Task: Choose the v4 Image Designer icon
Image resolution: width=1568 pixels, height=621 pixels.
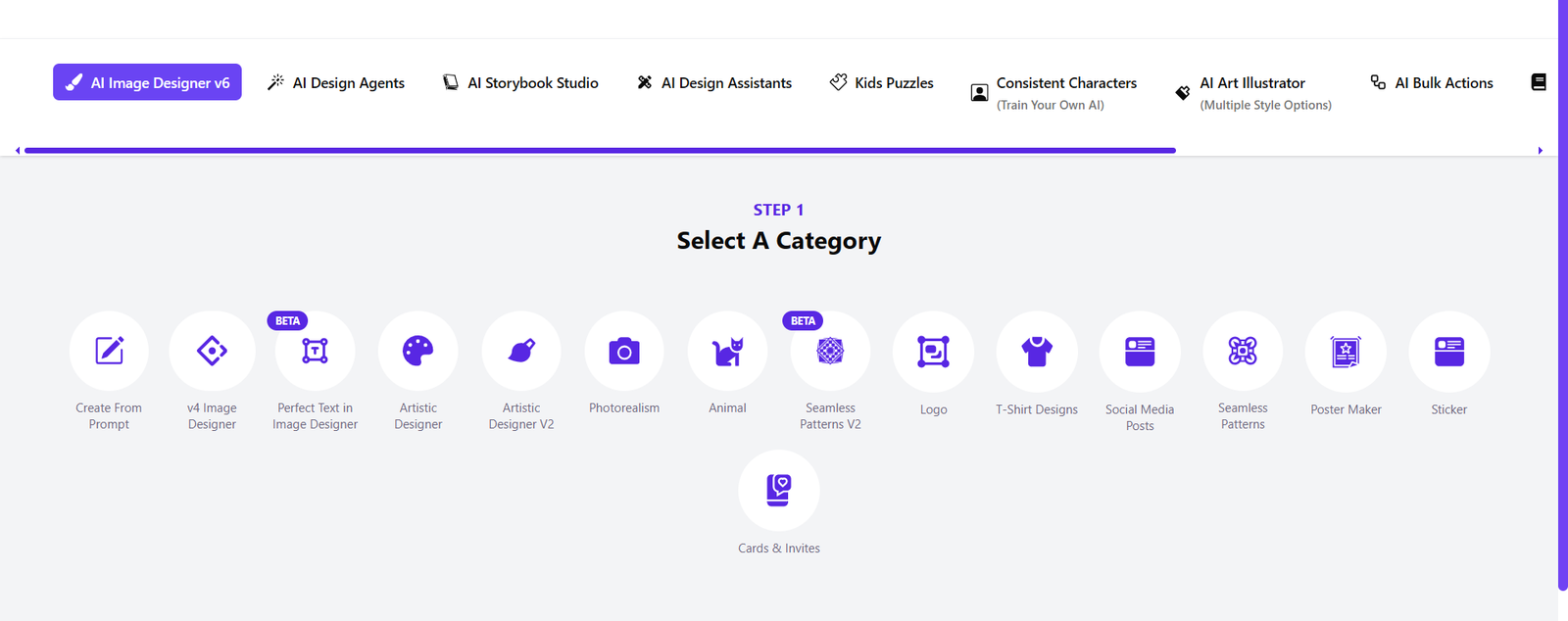Action: point(212,351)
